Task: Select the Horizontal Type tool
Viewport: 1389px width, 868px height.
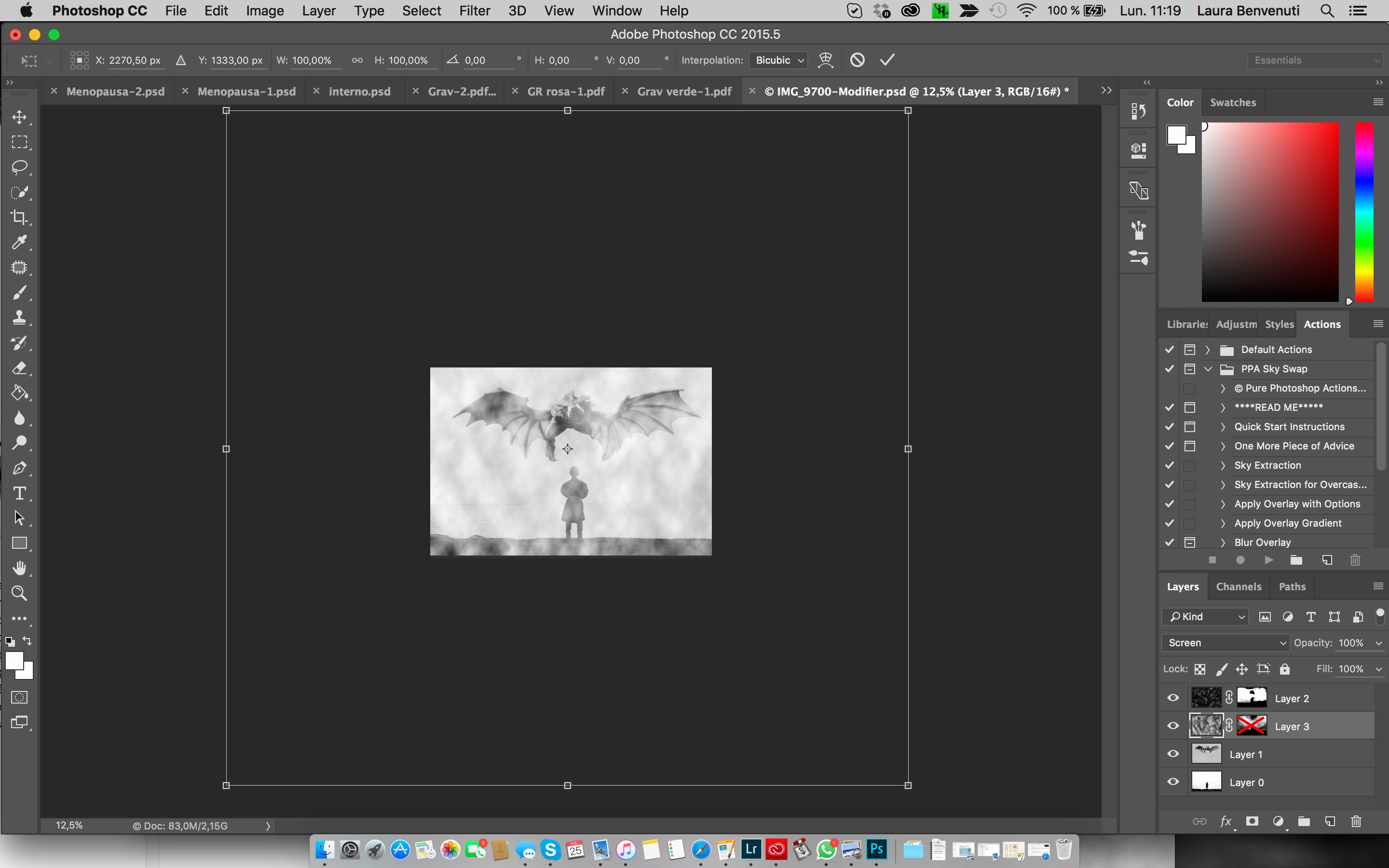Action: pos(19,493)
